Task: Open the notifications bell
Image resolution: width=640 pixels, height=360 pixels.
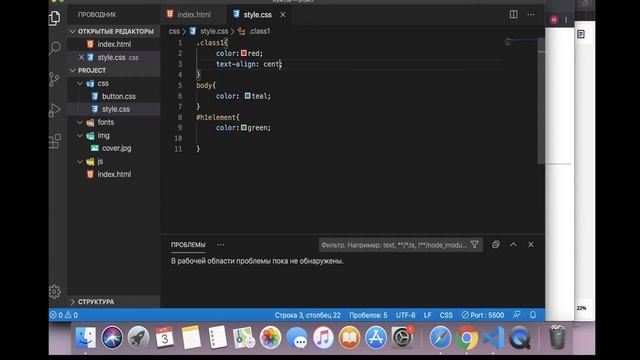Action: (x=533, y=315)
